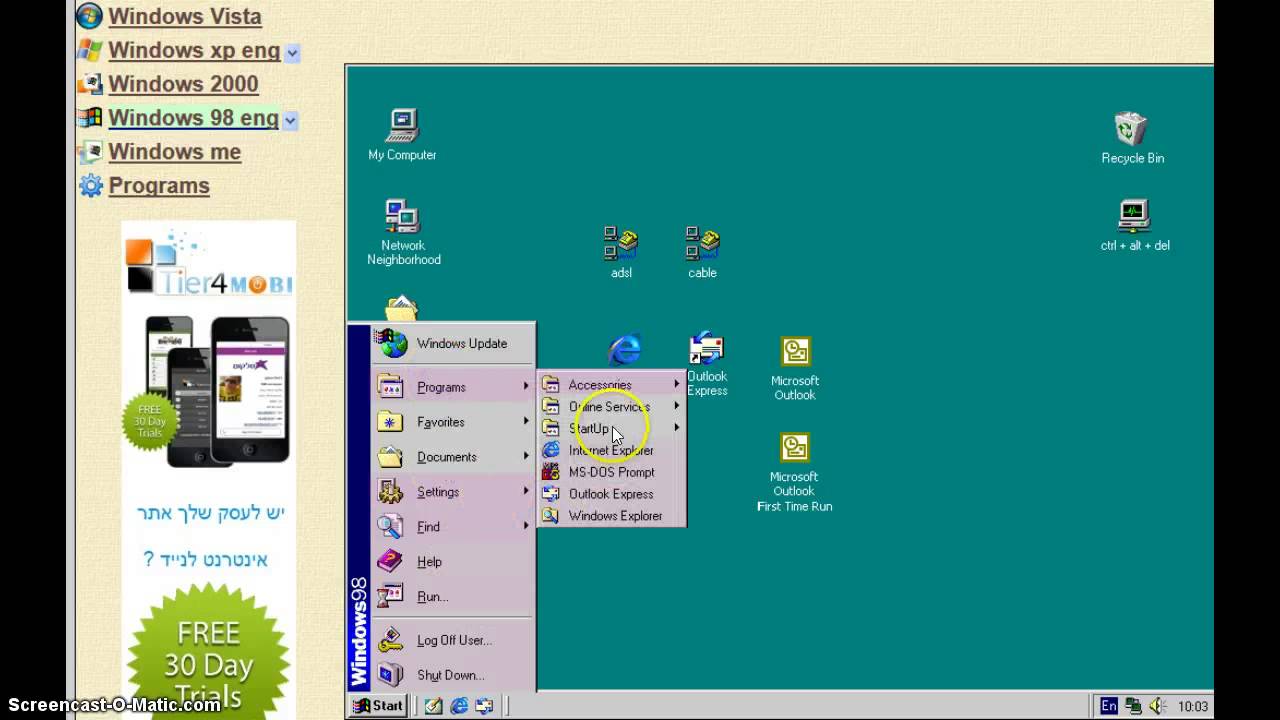
Task: Click the partially hidden folder icon on the desktop
Action: click(401, 308)
